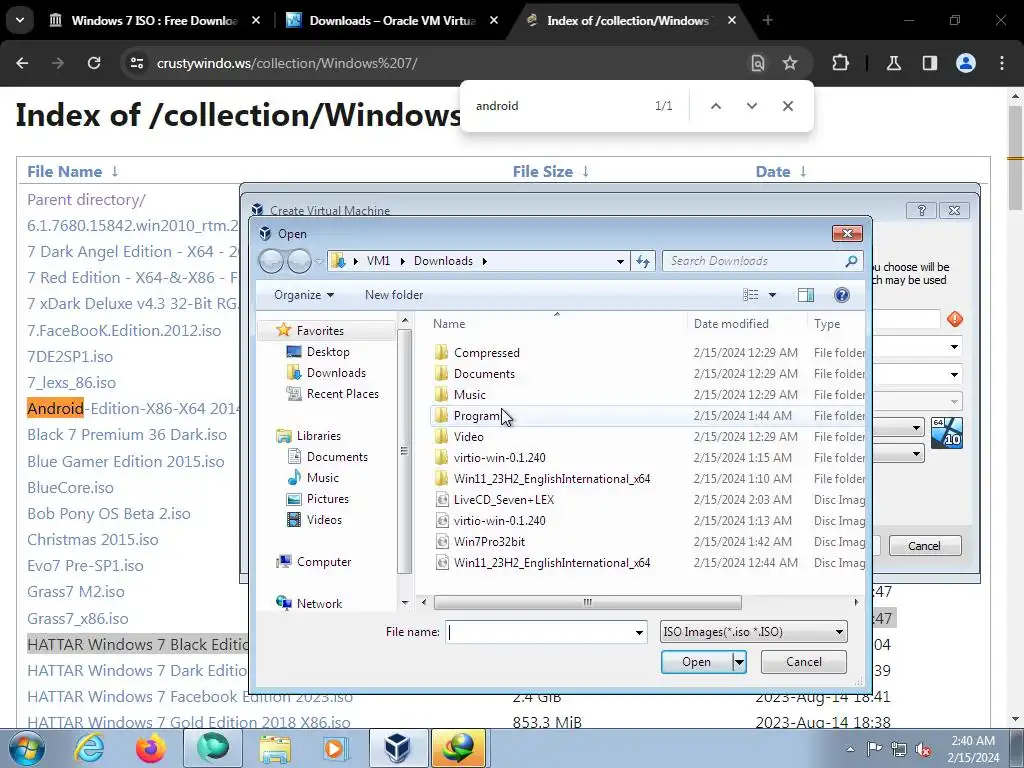Screen dimensions: 1024x768
Task: Click the Open button
Action: pyautogui.click(x=696, y=662)
